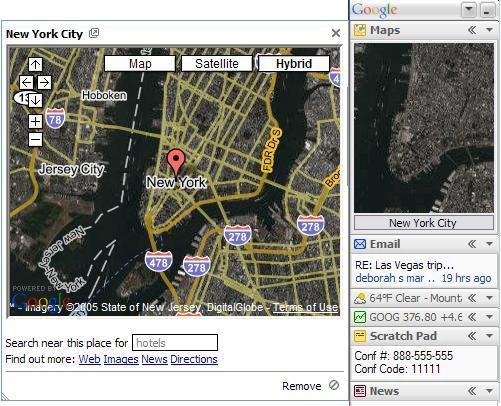Open the Directions link
Viewport: 501px width, 406px height.
[x=194, y=359]
